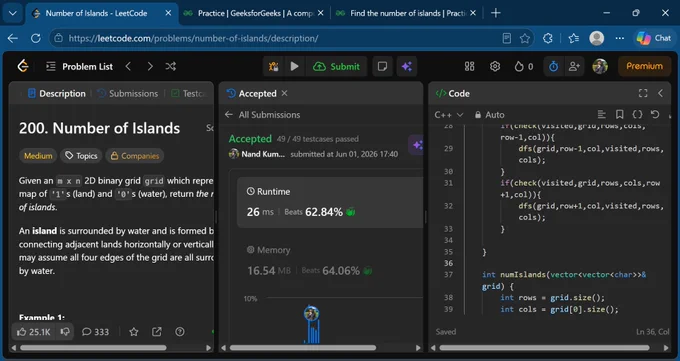Open the streak flame counter
This screenshot has width=680, height=361.
[524, 66]
